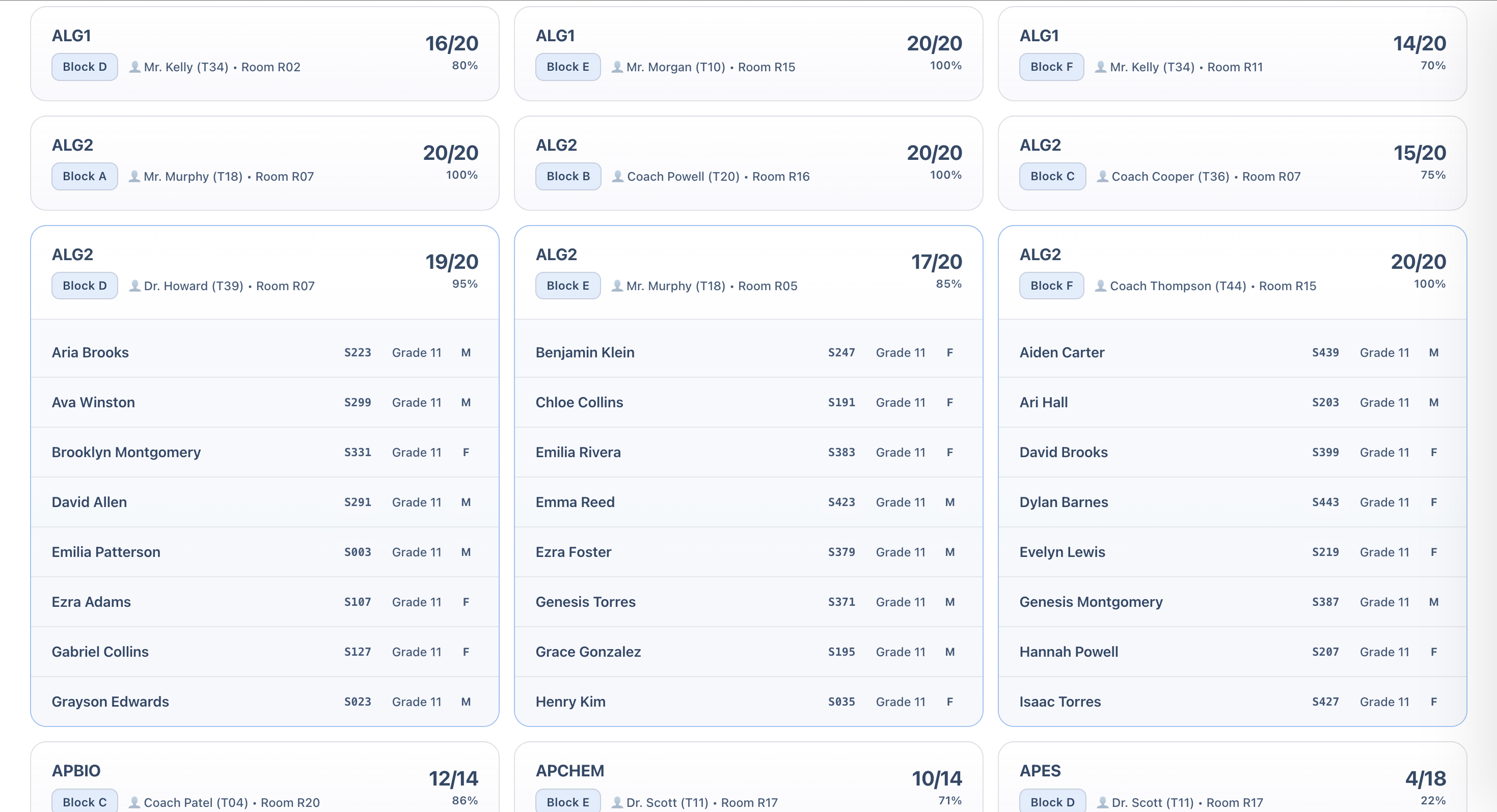The image size is (1497, 812).
Task: Select the Henry Kim roster row
Action: (x=749, y=702)
